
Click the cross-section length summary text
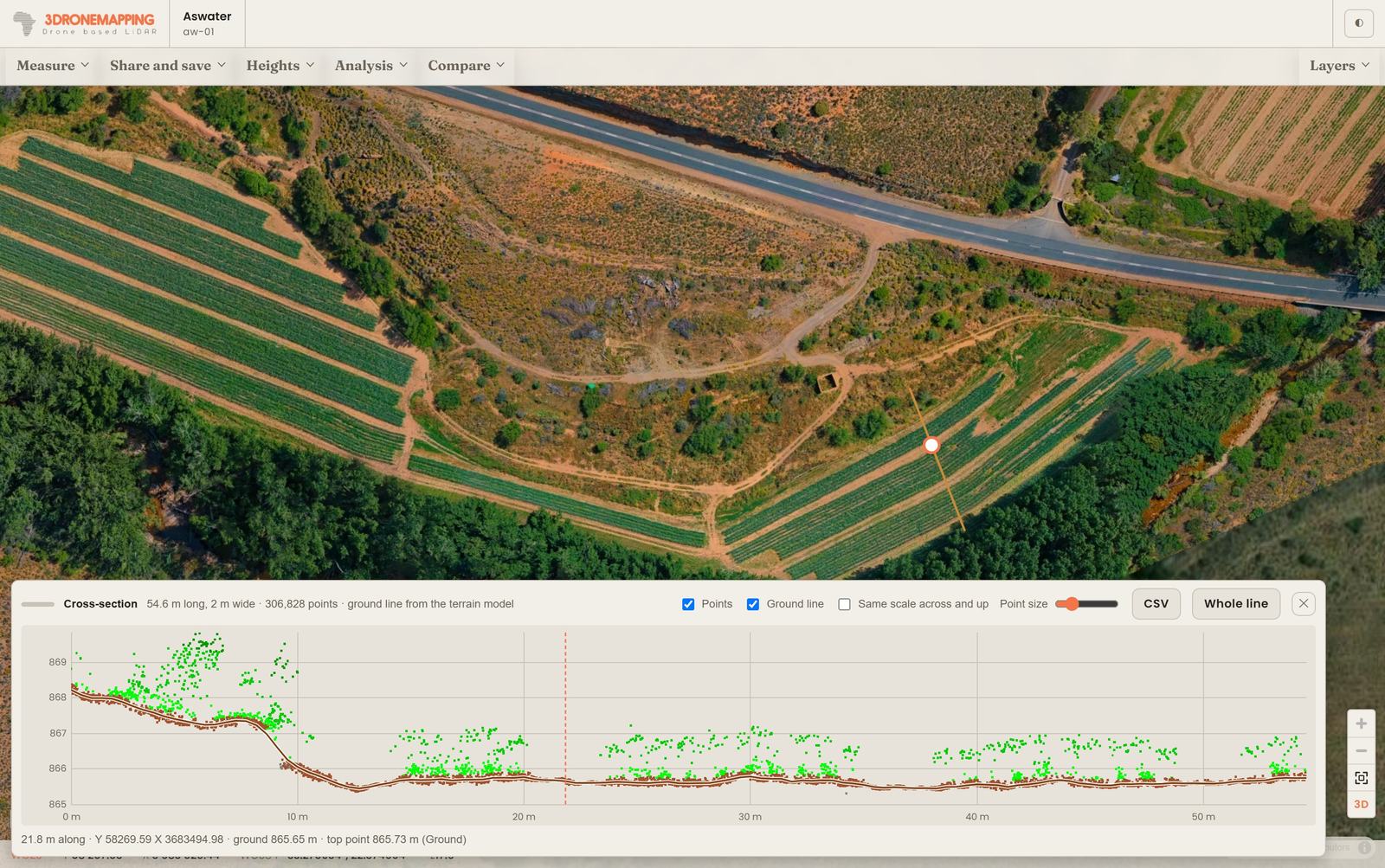point(330,604)
